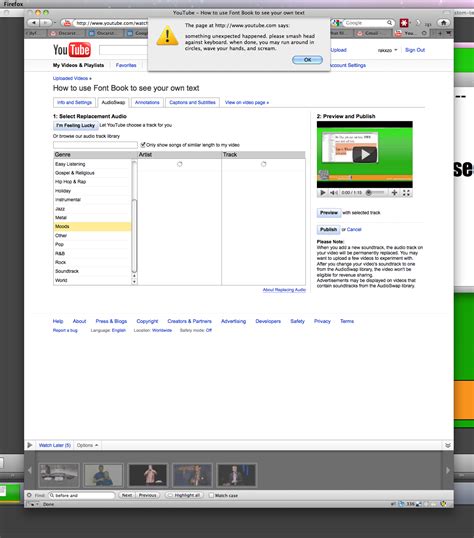Select Rock genre
Screen dimensions: 474x538
92,262
